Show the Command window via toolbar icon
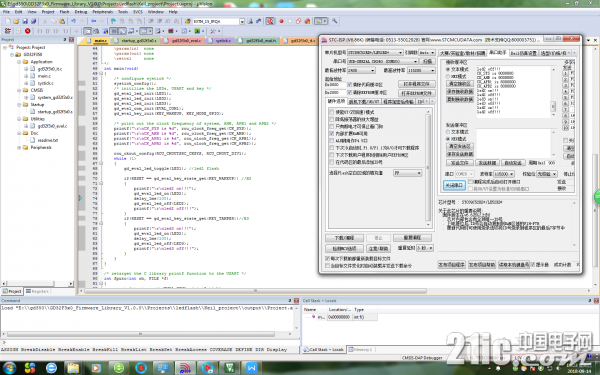 point(88,31)
